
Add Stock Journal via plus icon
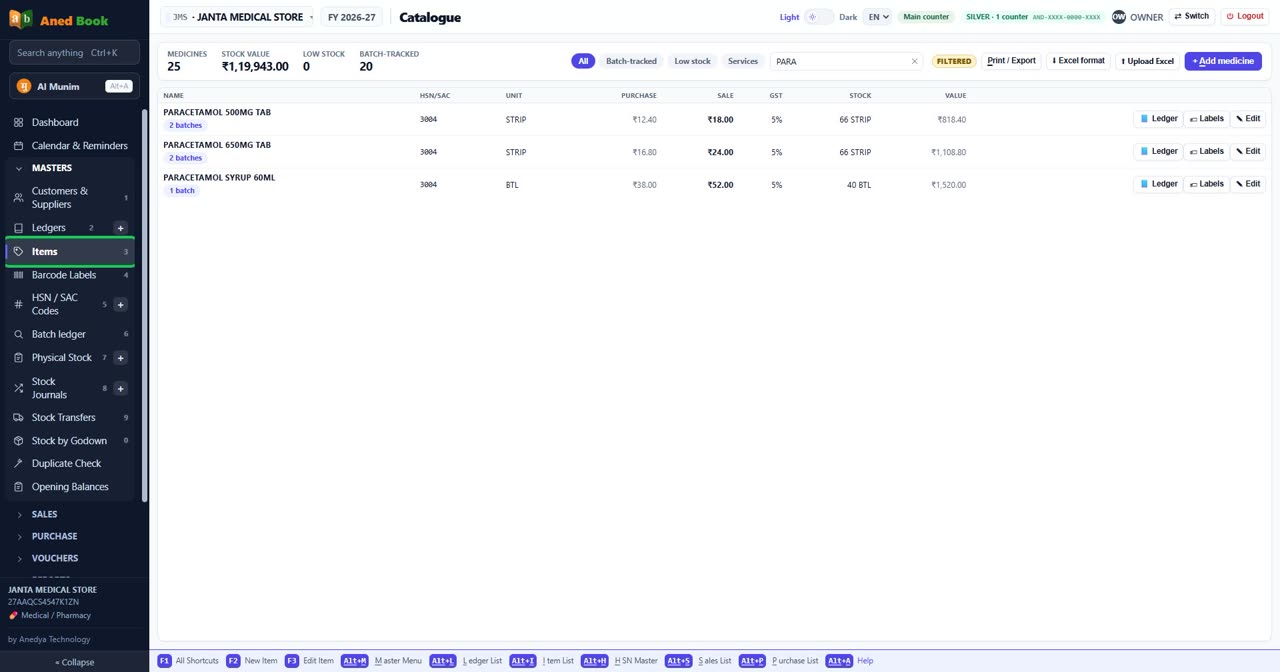pyautogui.click(x=121, y=388)
